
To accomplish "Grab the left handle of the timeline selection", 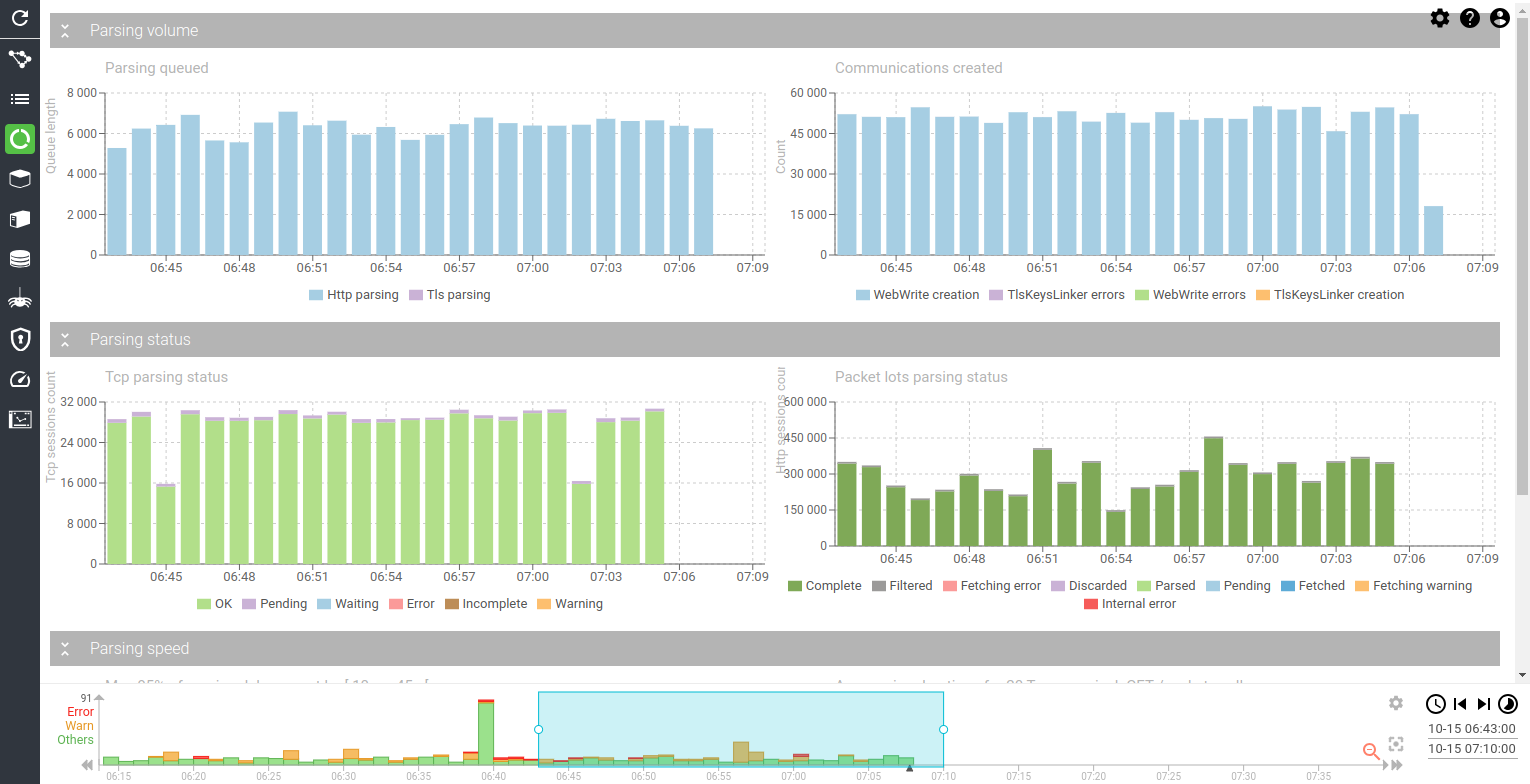I will pyautogui.click(x=538, y=729).
